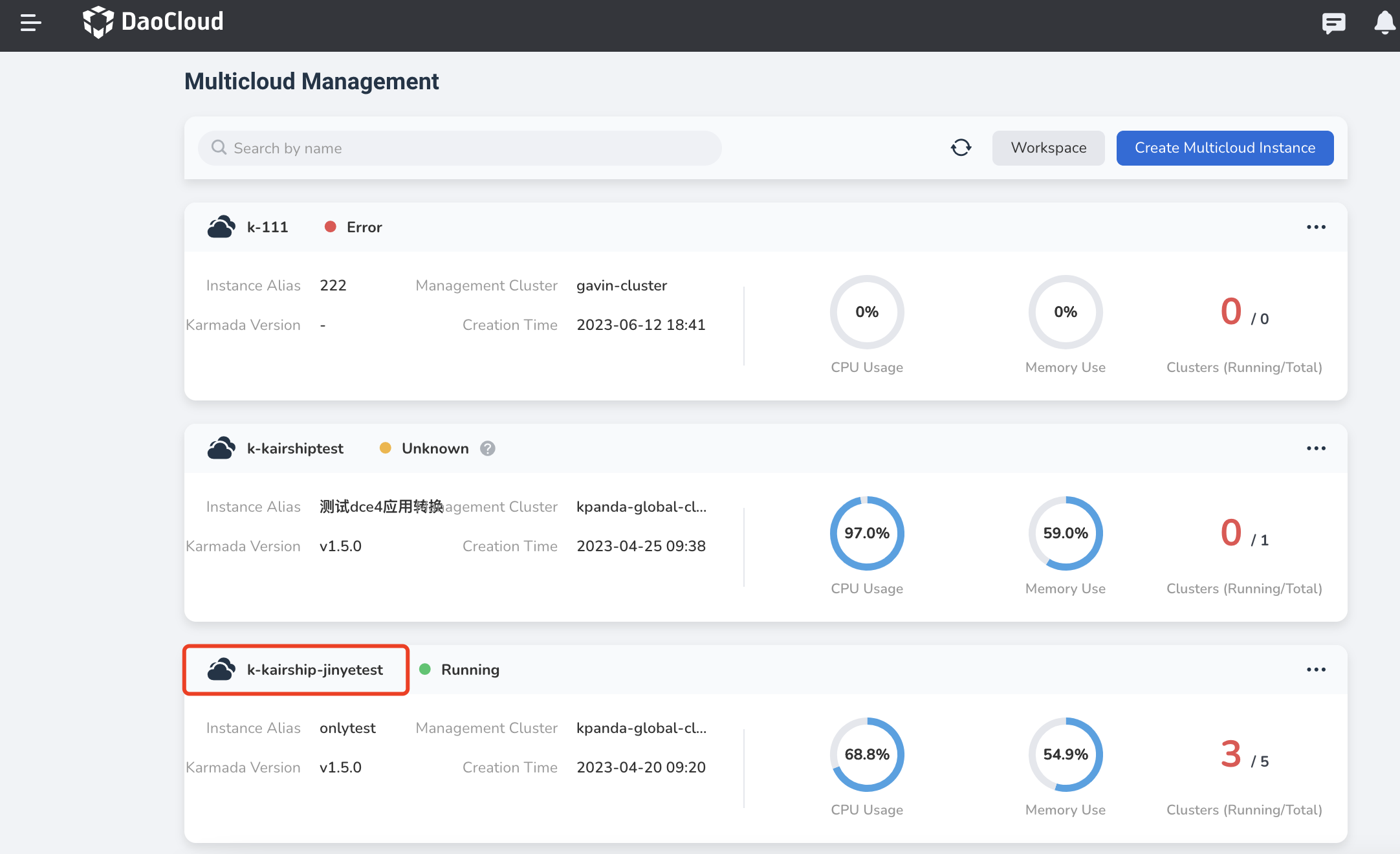
Task: Click the 97.0% CPU Usage gauge
Action: [x=867, y=533]
